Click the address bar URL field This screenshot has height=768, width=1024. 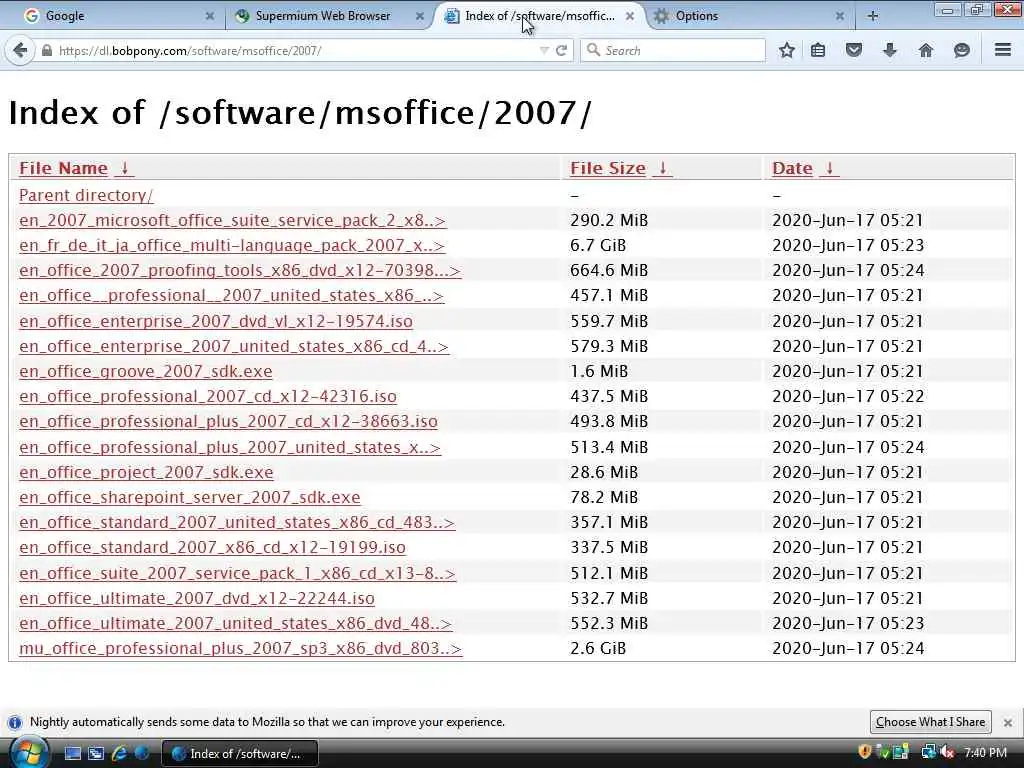[294, 50]
